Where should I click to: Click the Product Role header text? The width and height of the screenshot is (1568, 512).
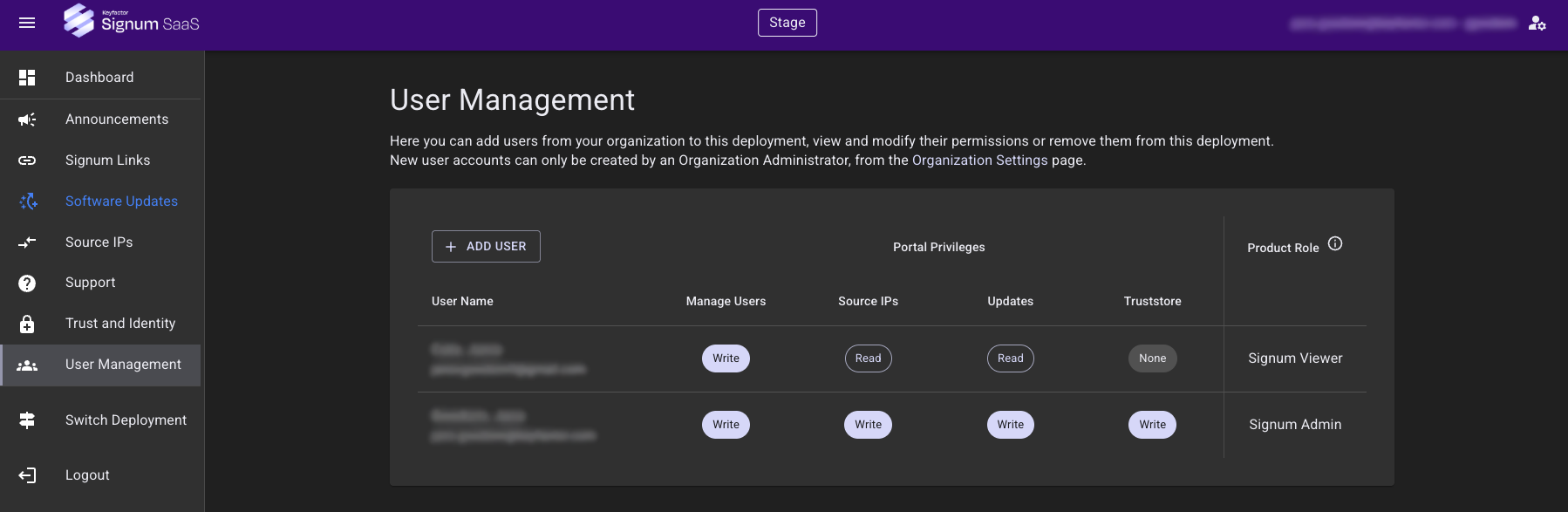click(x=1283, y=249)
